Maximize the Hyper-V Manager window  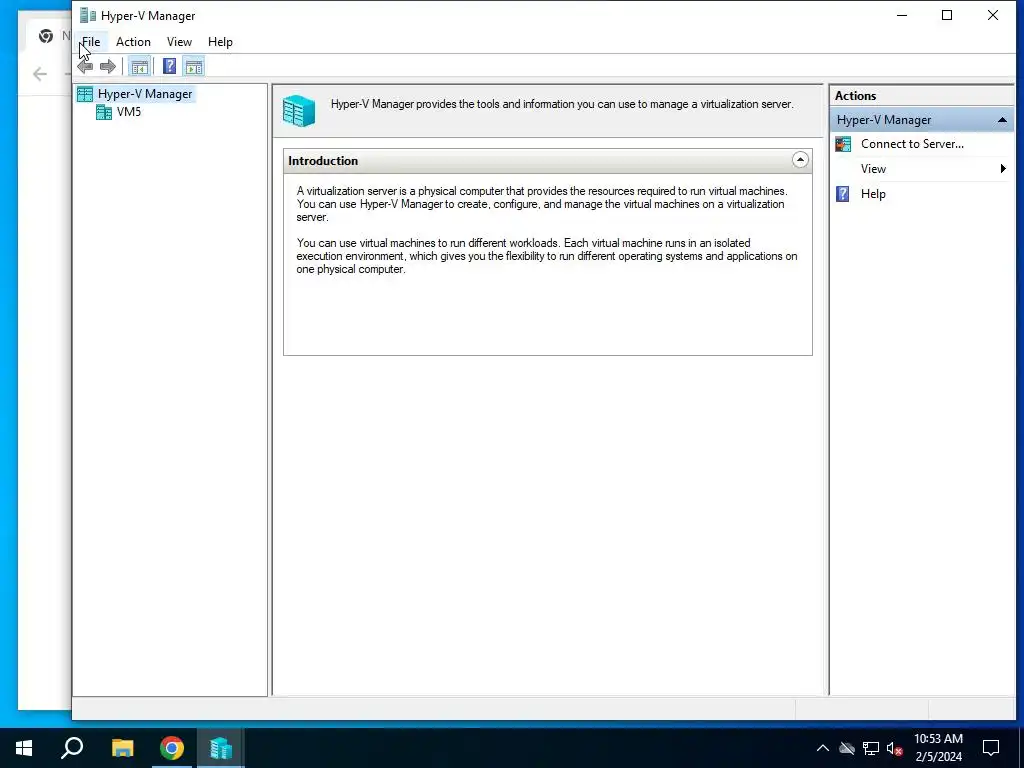(x=947, y=15)
